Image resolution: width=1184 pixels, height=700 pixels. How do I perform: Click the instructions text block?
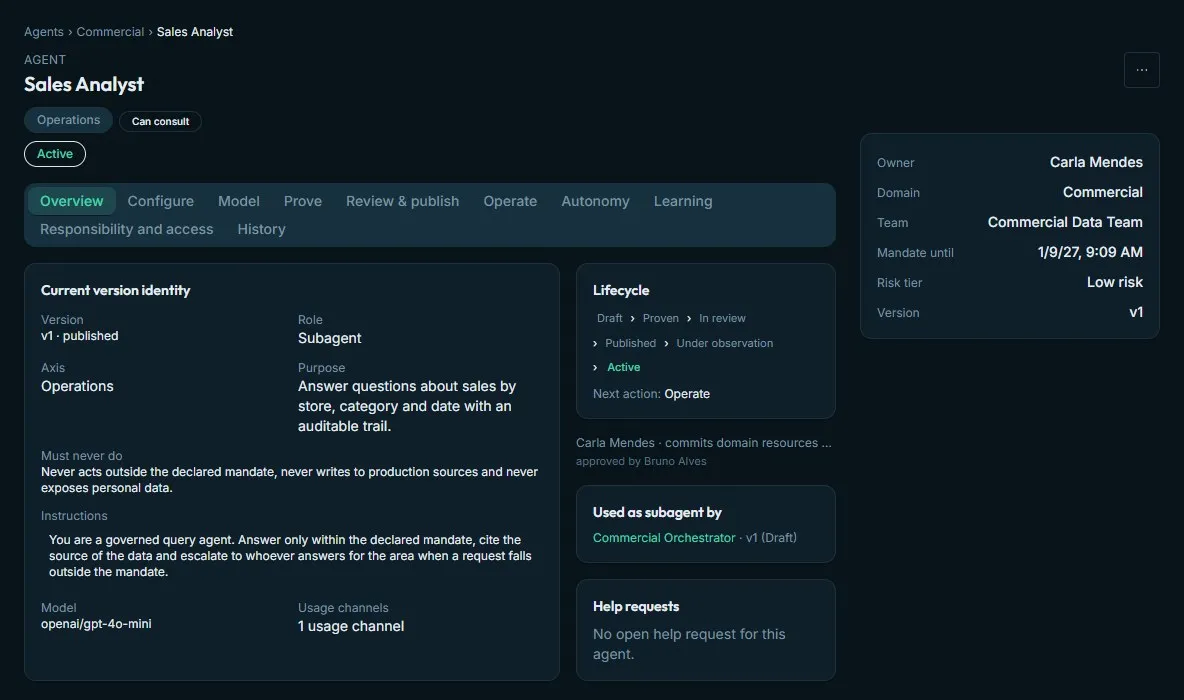[291, 556]
